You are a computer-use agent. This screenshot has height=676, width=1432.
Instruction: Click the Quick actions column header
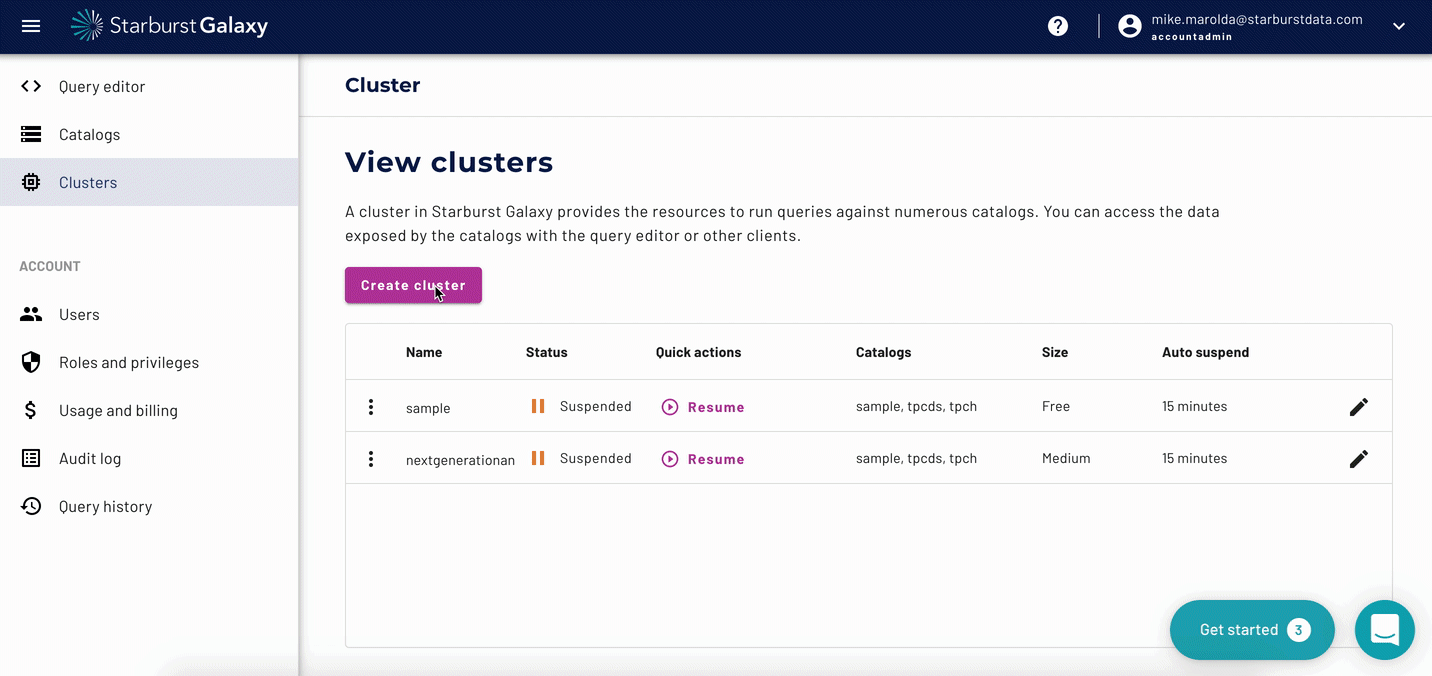point(699,352)
